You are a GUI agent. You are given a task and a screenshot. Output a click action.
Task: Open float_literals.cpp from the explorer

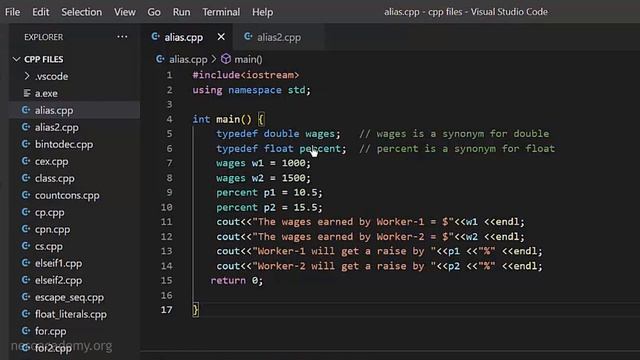[71, 314]
